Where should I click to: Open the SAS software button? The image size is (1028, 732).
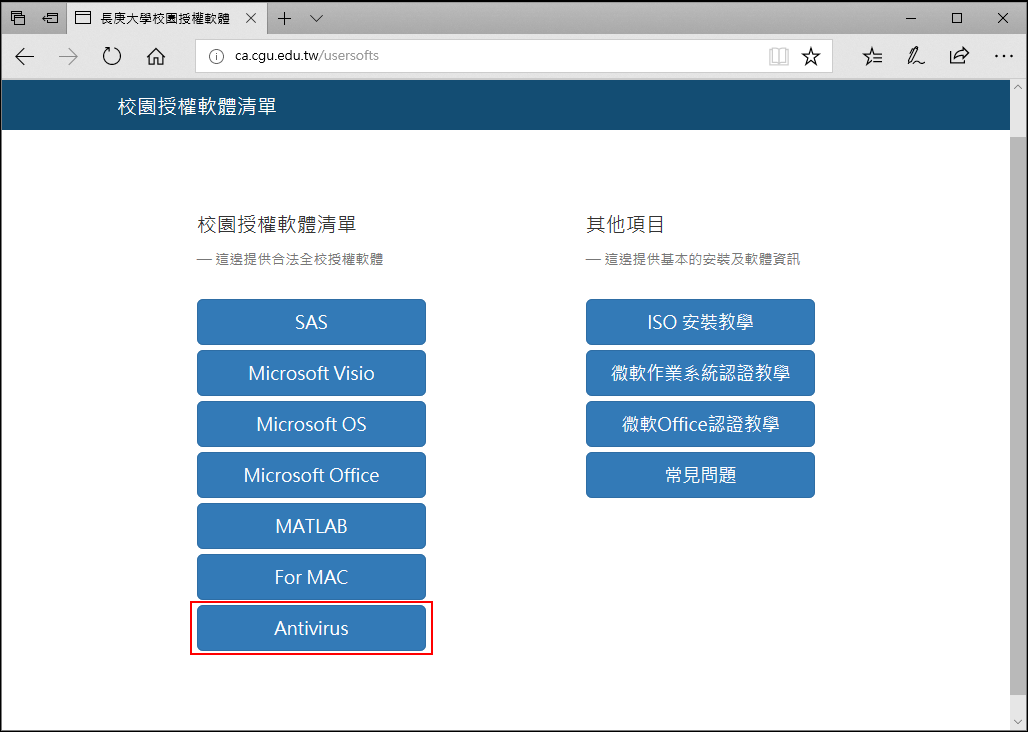[311, 322]
